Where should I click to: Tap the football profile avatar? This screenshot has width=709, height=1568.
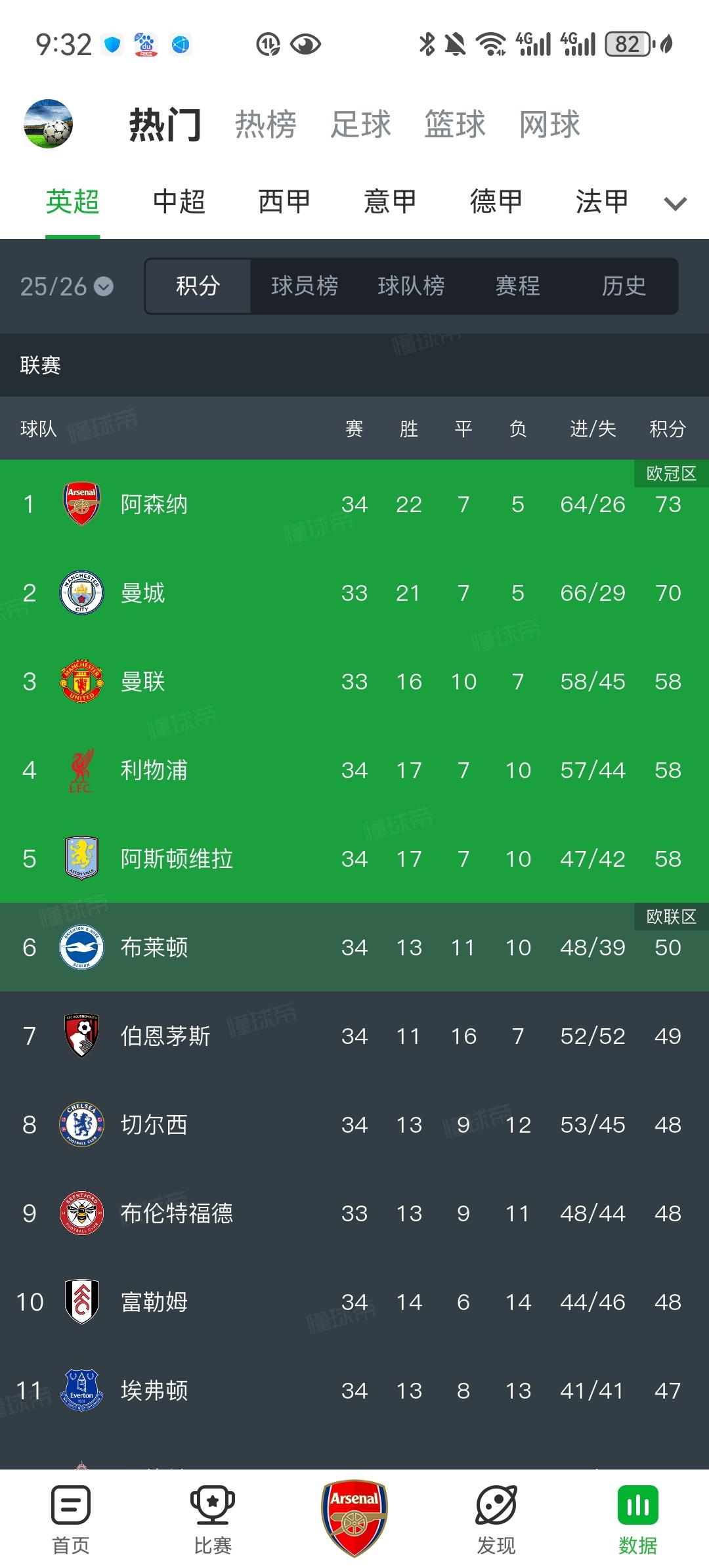(x=48, y=123)
